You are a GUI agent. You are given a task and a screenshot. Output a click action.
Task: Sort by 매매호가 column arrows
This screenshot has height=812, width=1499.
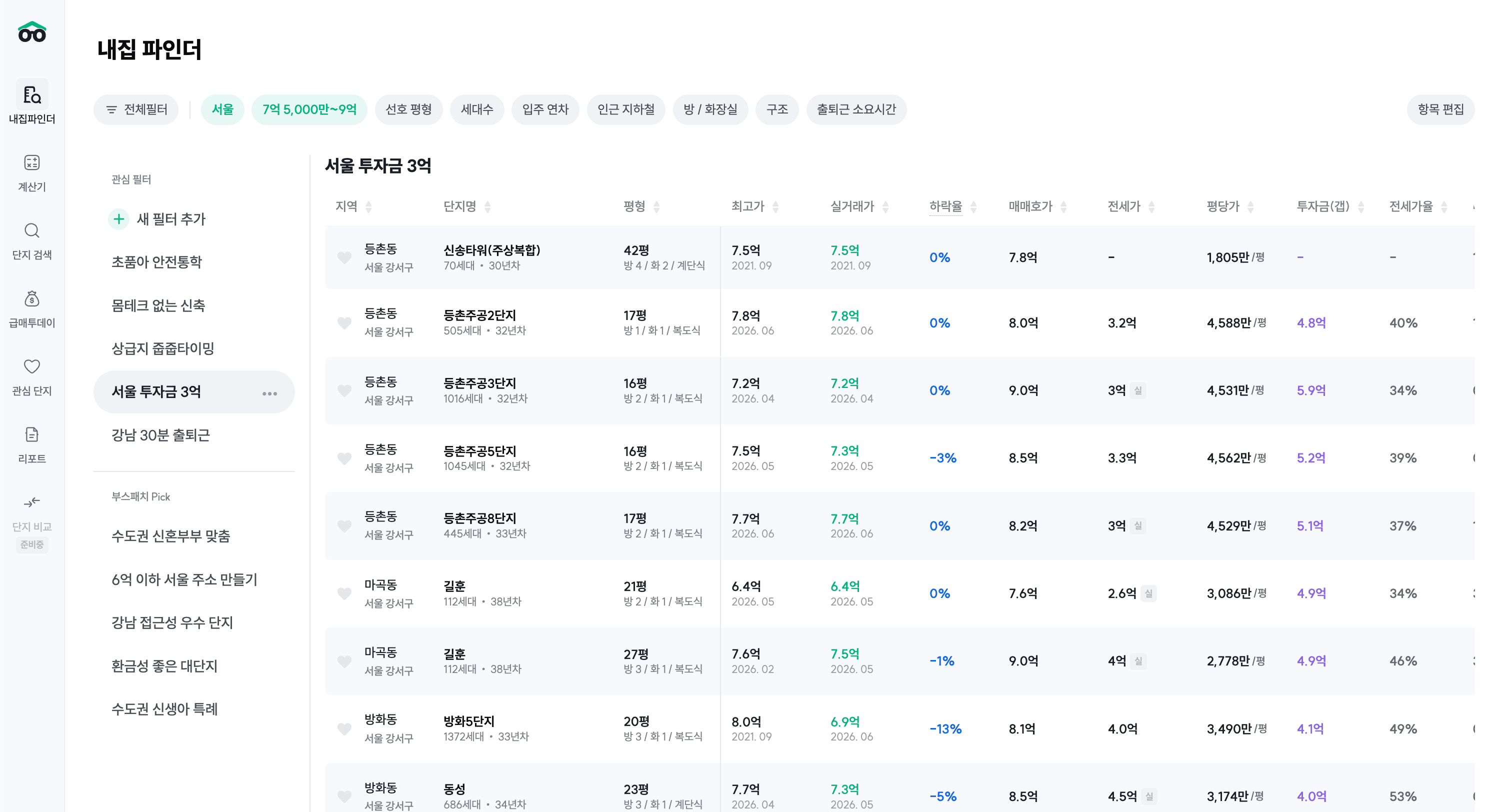coord(1063,206)
